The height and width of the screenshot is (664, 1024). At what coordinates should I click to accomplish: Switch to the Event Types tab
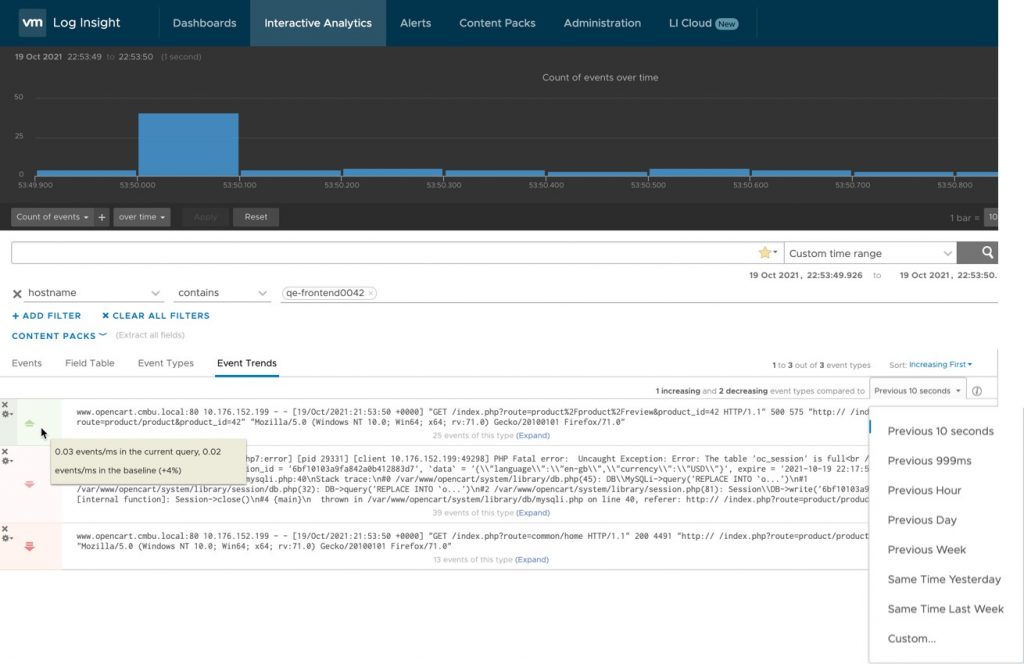pyautogui.click(x=166, y=363)
